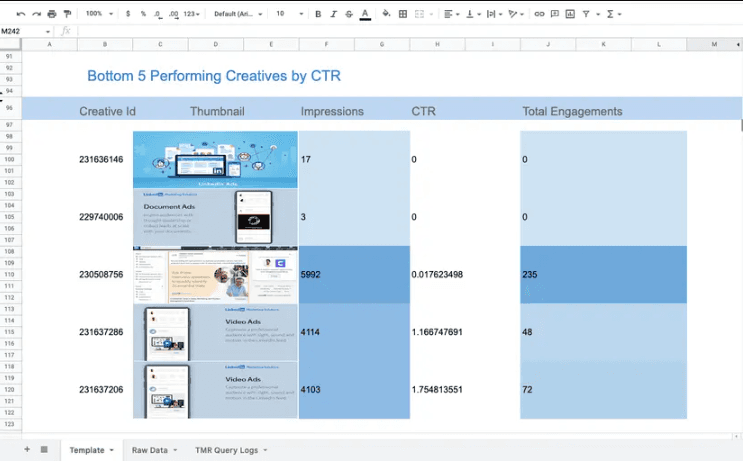This screenshot has height=461, width=743.
Task: Decrease decimal places
Action: pos(158,14)
